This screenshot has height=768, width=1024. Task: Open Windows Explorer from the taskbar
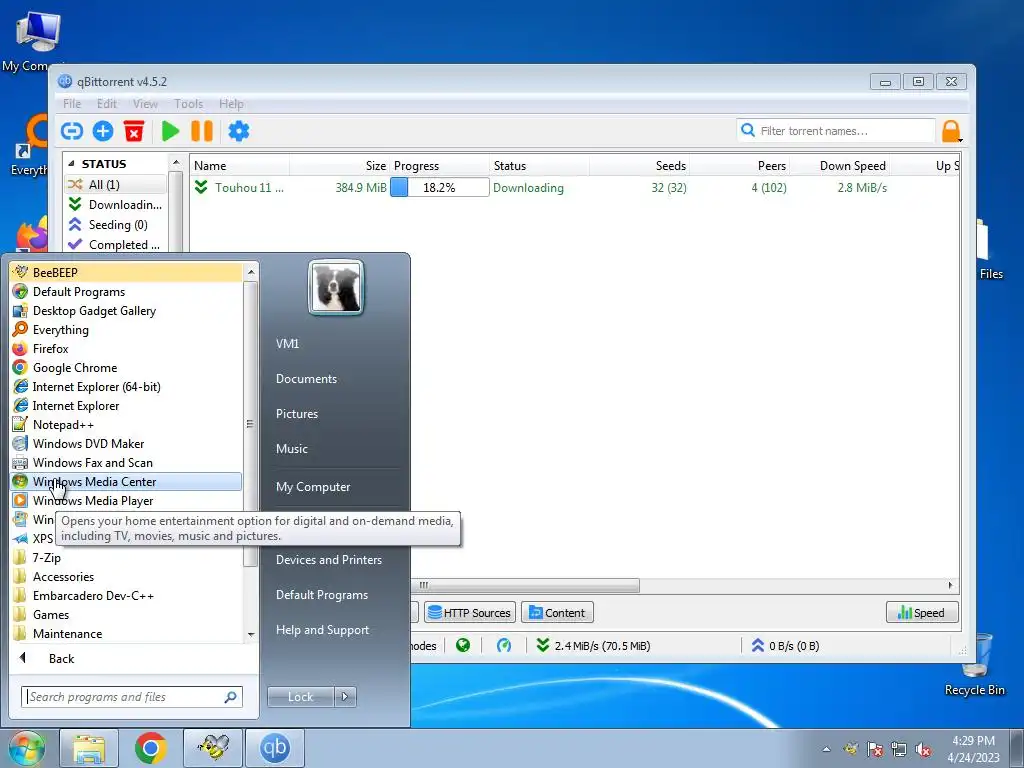[x=89, y=748]
